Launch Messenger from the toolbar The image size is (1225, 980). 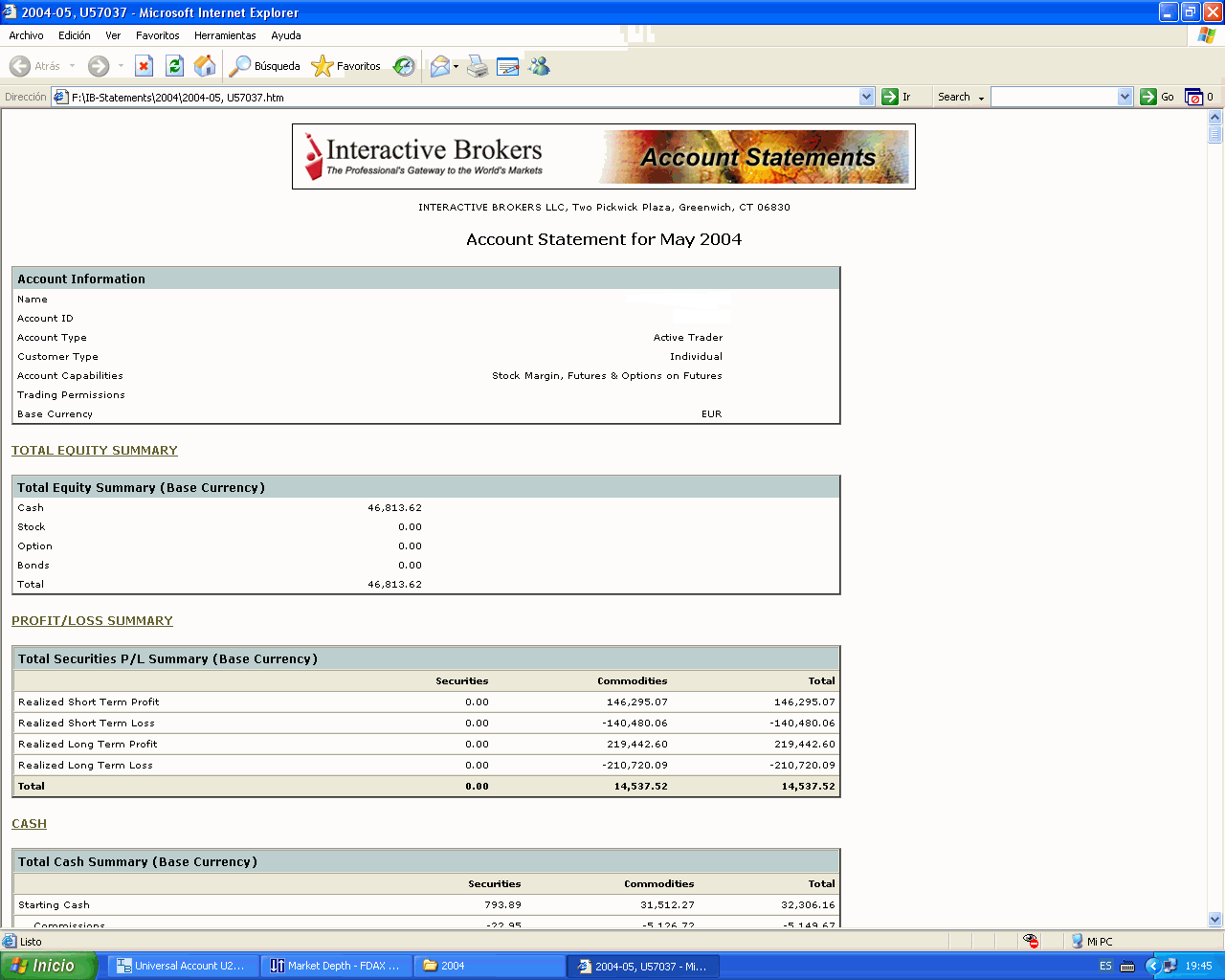pos(540,66)
